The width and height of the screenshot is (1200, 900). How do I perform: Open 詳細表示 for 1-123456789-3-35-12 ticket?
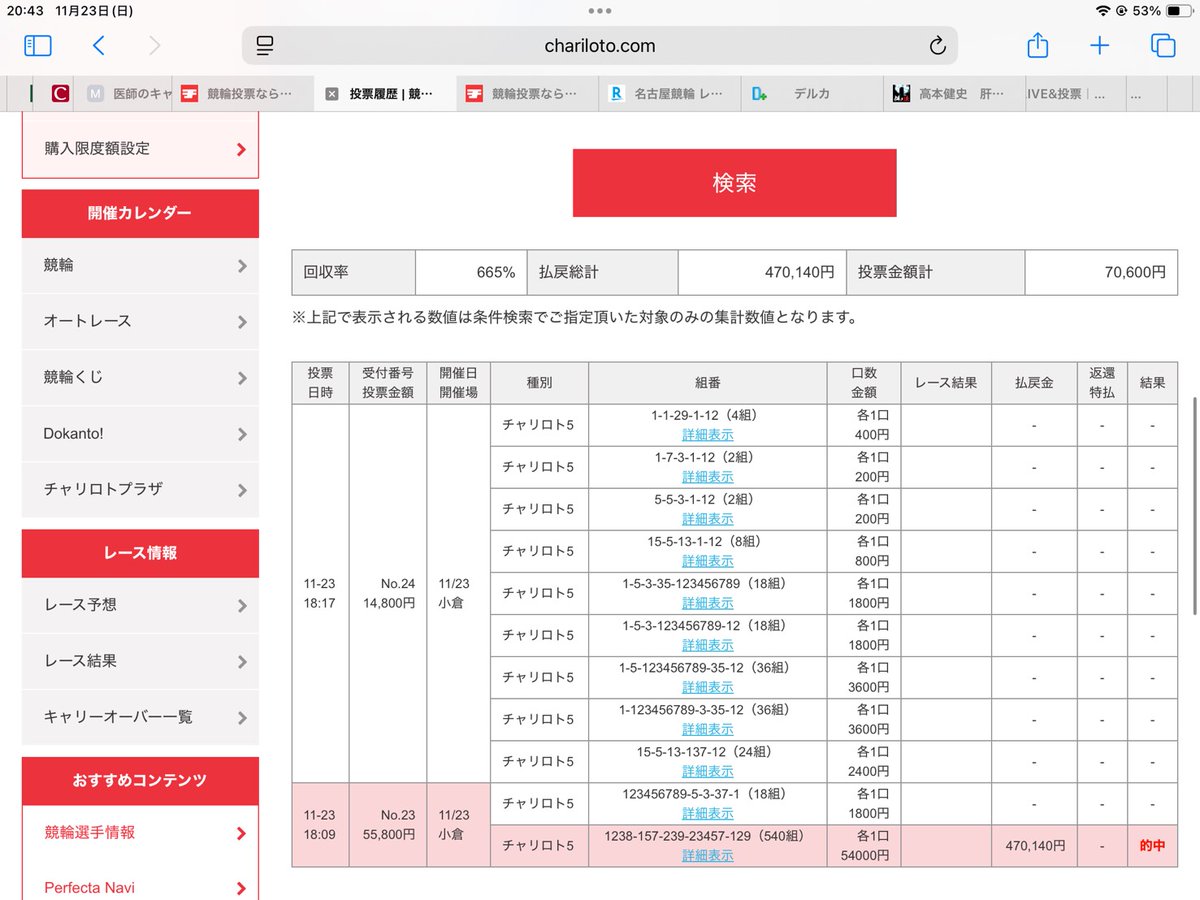708,729
